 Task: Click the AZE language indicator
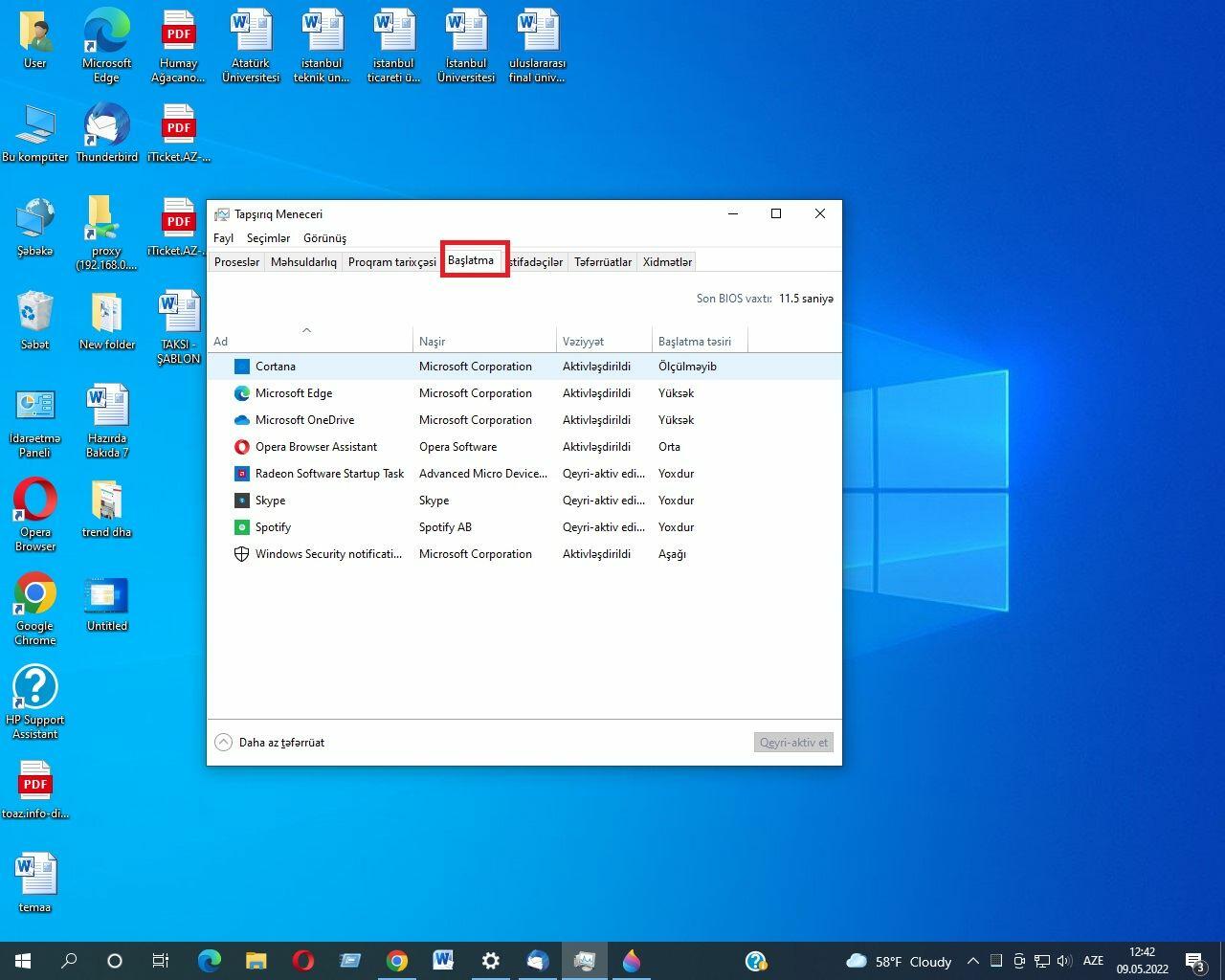pyautogui.click(x=1093, y=961)
